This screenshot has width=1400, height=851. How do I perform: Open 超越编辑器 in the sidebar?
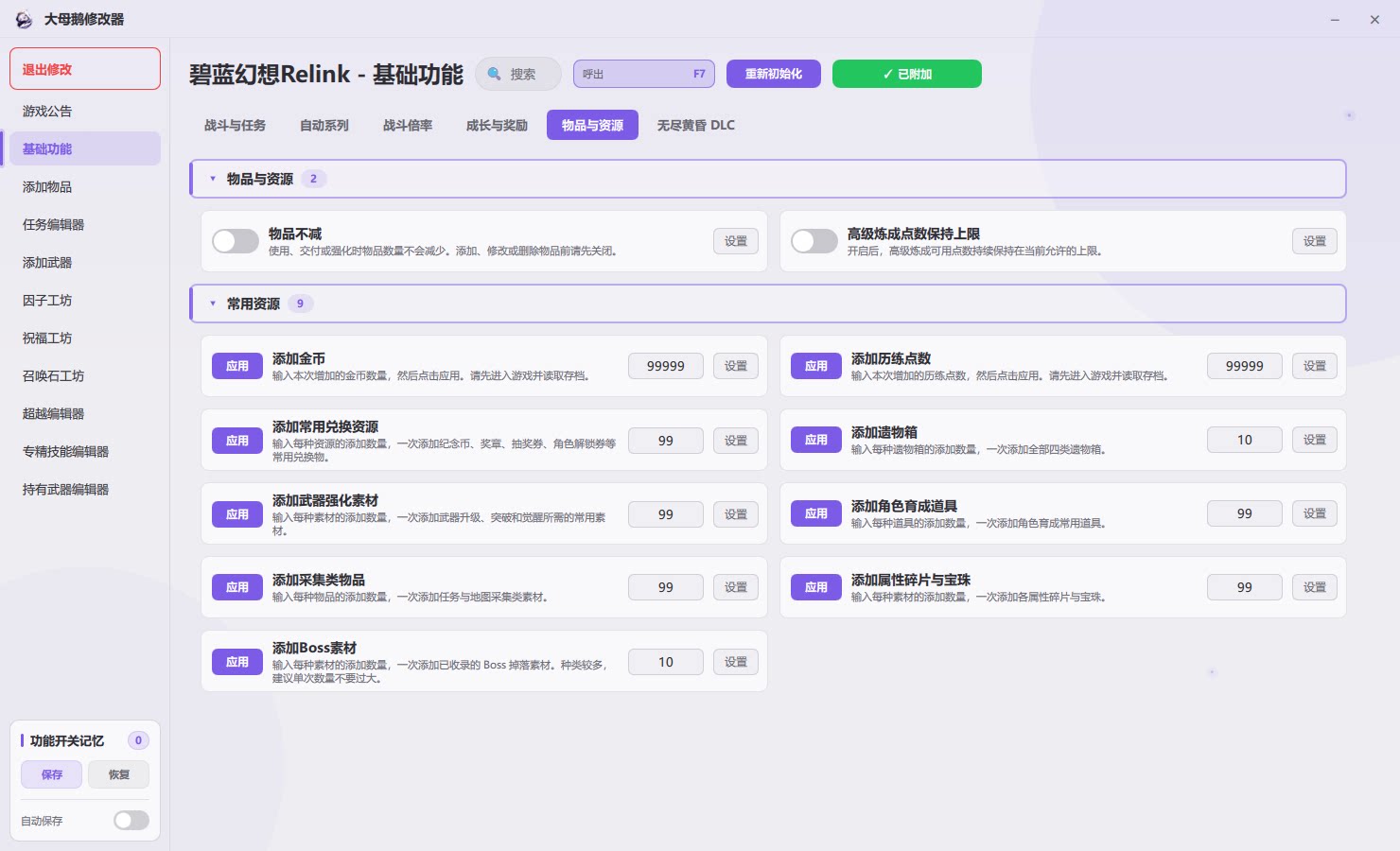pyautogui.click(x=85, y=413)
